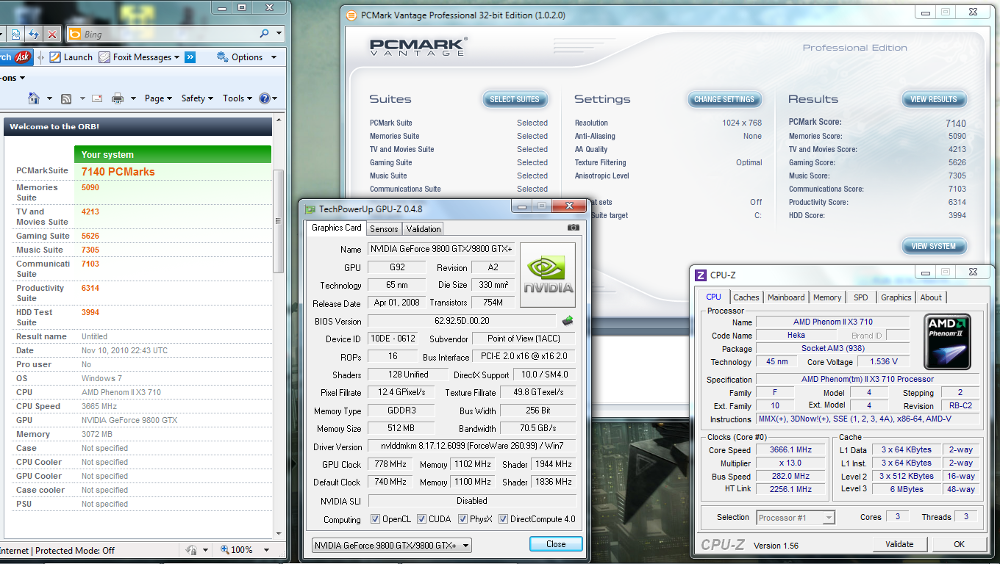Open the 100% zoom level dropdown

click(267, 550)
